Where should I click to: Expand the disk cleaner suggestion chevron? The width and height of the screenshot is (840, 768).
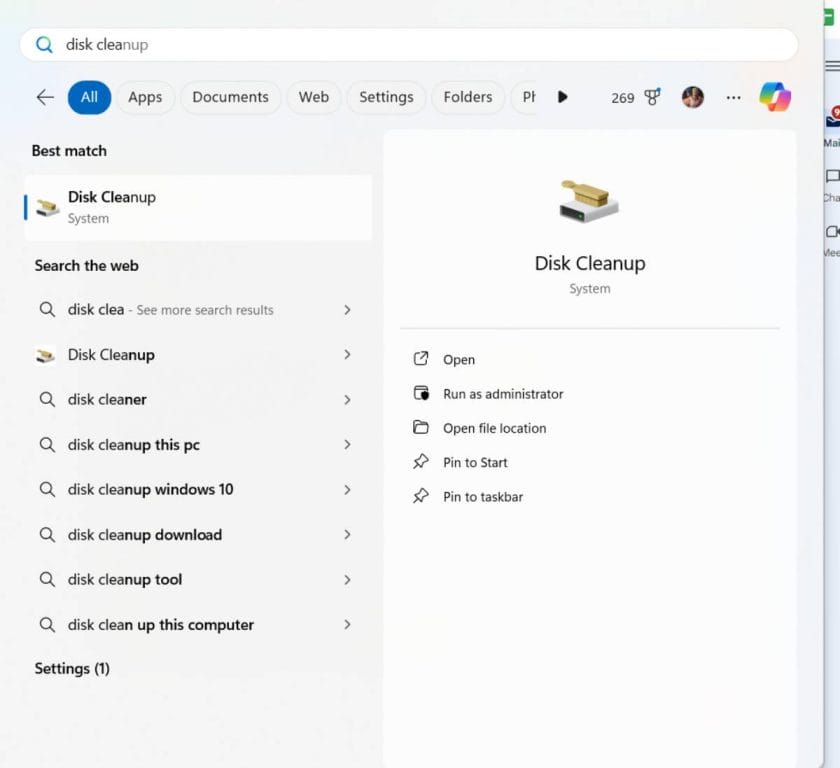348,399
